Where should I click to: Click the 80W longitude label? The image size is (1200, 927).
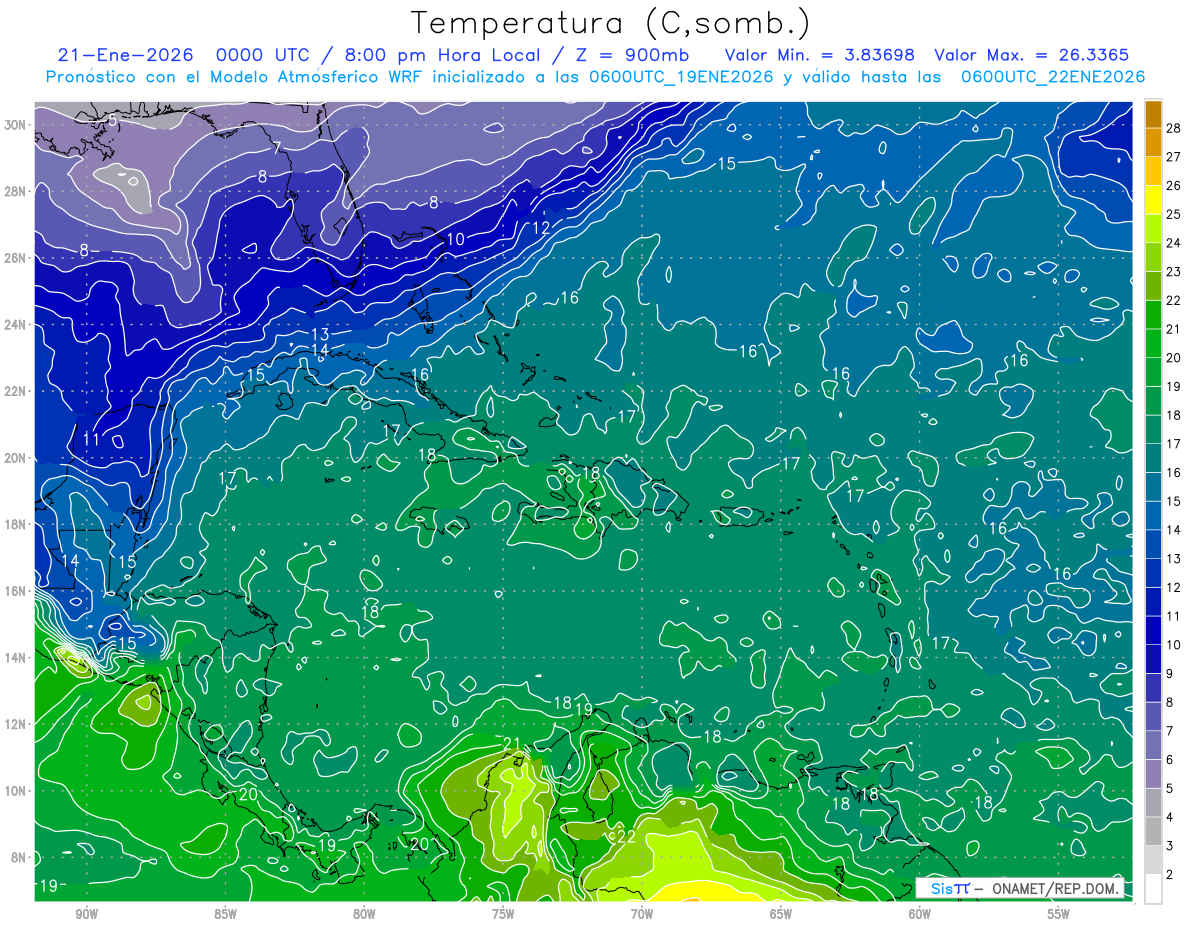click(364, 914)
